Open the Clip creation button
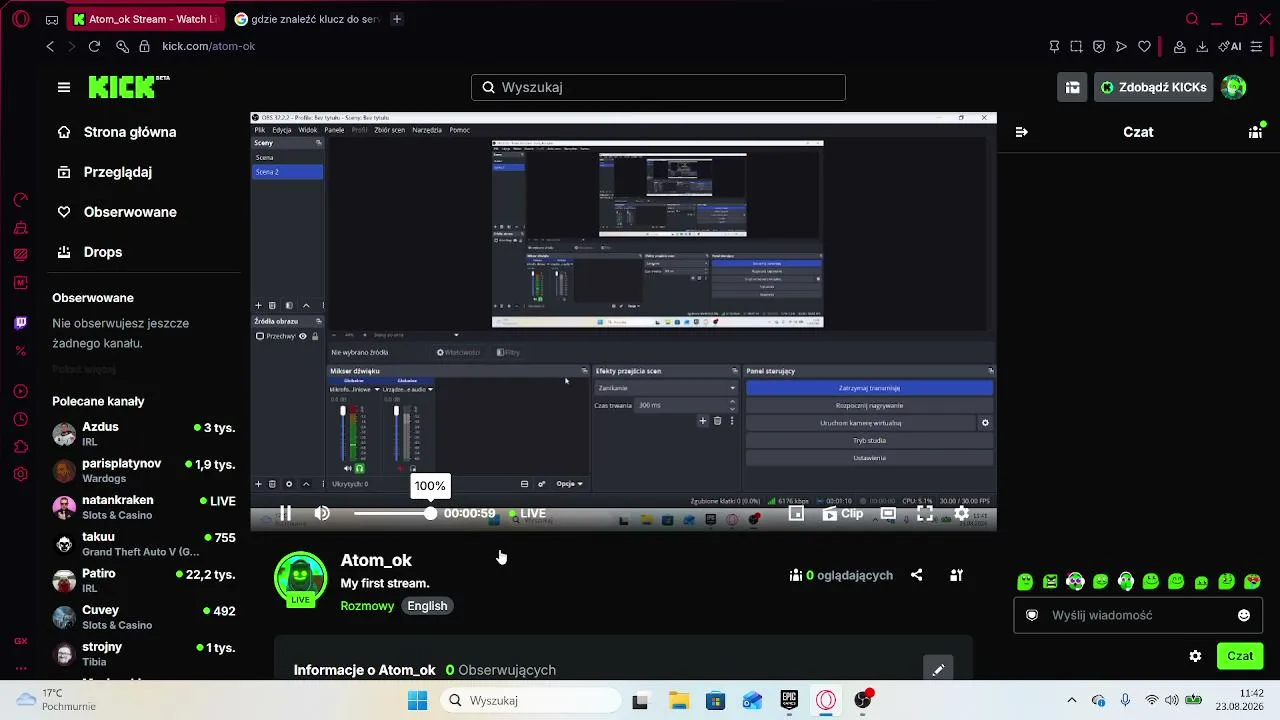 pyautogui.click(x=843, y=513)
